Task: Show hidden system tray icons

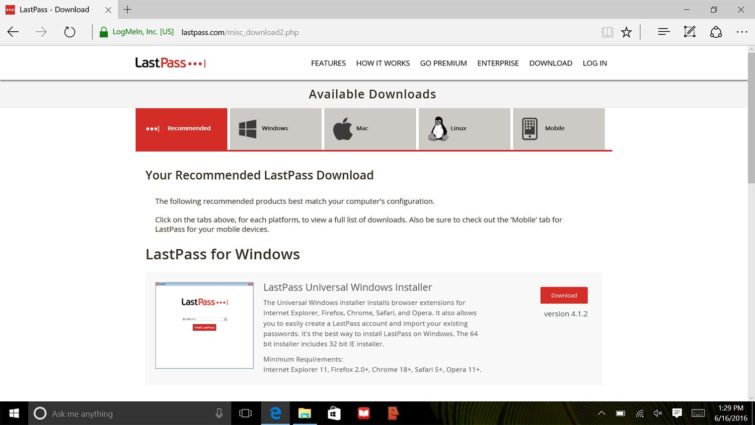Action: pos(601,413)
